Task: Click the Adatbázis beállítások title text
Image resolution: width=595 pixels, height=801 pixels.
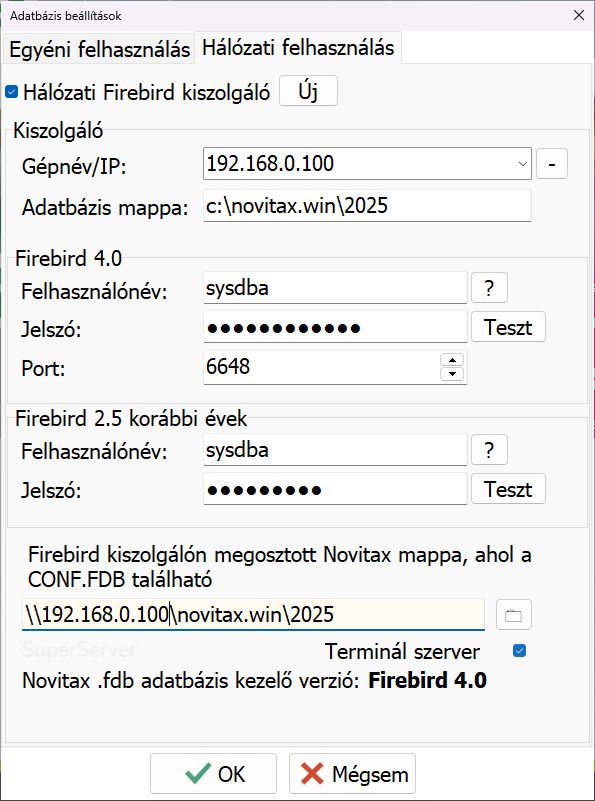Action: 66,16
